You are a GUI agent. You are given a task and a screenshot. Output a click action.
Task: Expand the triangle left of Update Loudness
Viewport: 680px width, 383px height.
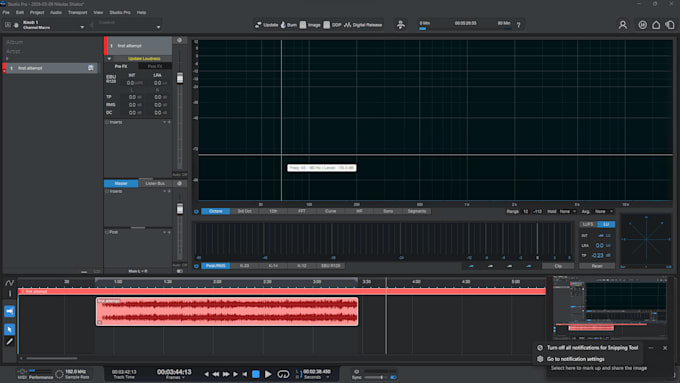coord(109,59)
